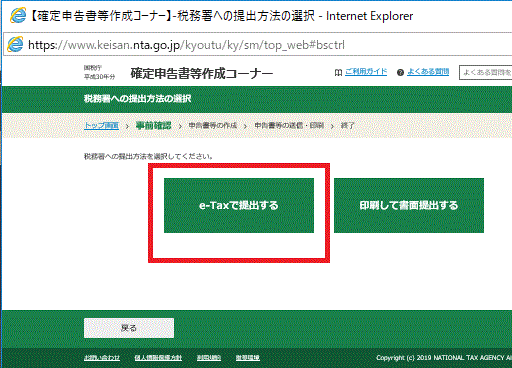Screen dimensions: 512x368
Task: Click the 税務署への提出方法を選択してください instruction text
Action: click(x=148, y=156)
